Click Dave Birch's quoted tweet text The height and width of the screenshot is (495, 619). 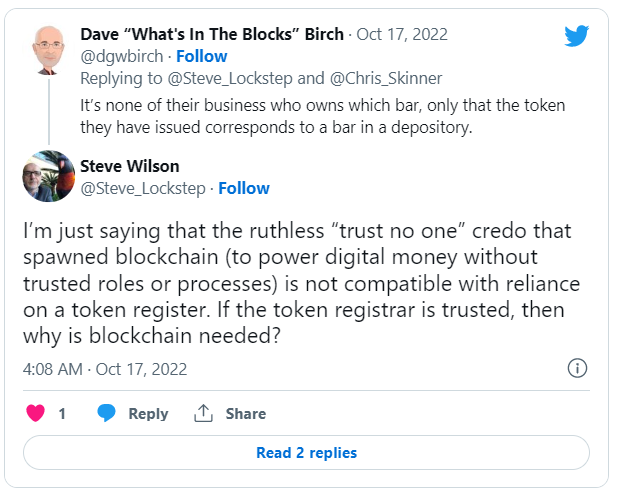[323, 116]
